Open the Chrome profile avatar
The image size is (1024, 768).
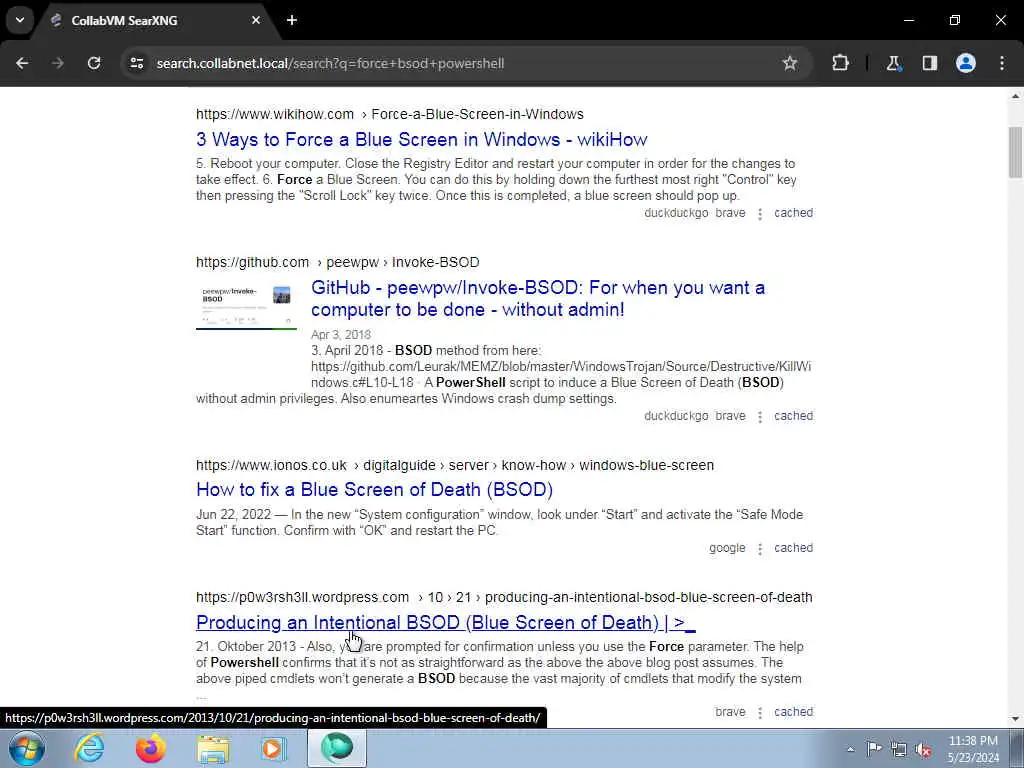(966, 63)
